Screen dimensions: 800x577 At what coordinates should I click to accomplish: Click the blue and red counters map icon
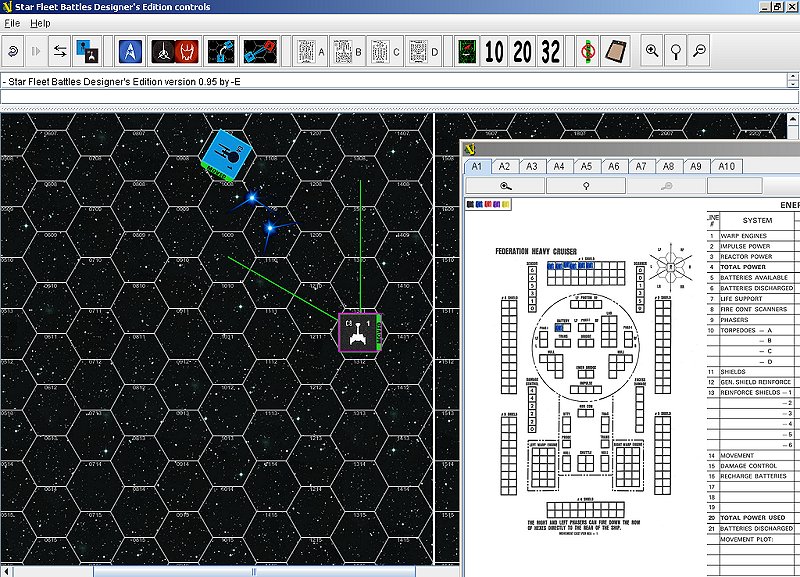[260, 51]
